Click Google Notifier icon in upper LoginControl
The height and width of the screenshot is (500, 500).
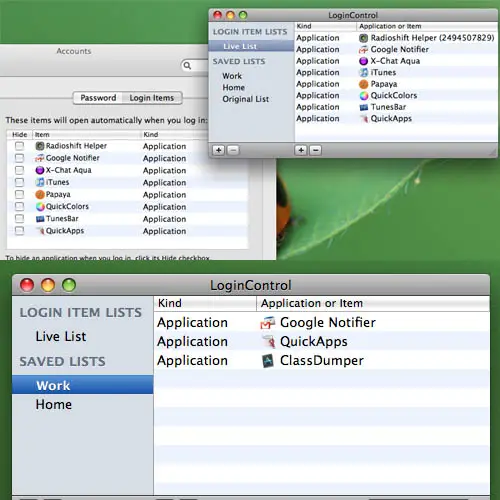tap(363, 50)
